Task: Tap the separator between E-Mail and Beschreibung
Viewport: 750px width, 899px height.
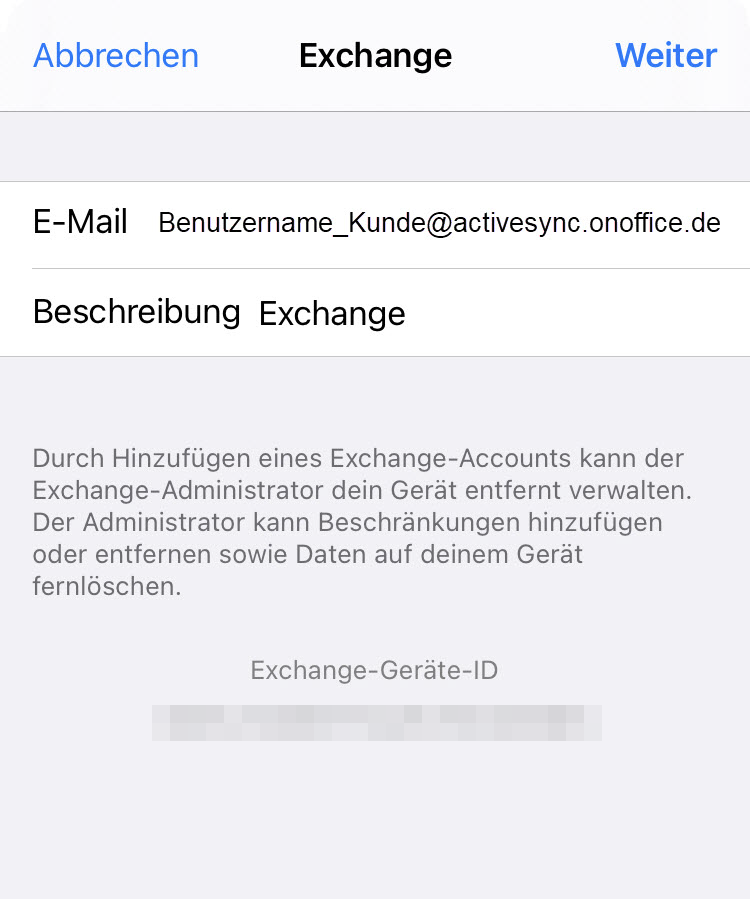Action: 390,268
